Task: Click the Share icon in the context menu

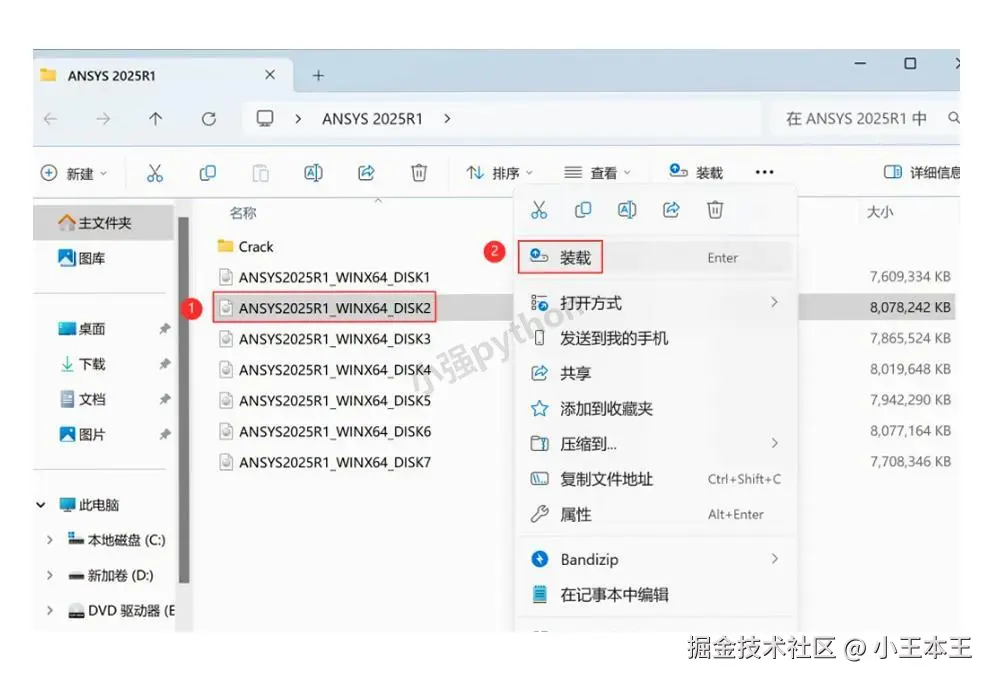Action: pos(671,210)
